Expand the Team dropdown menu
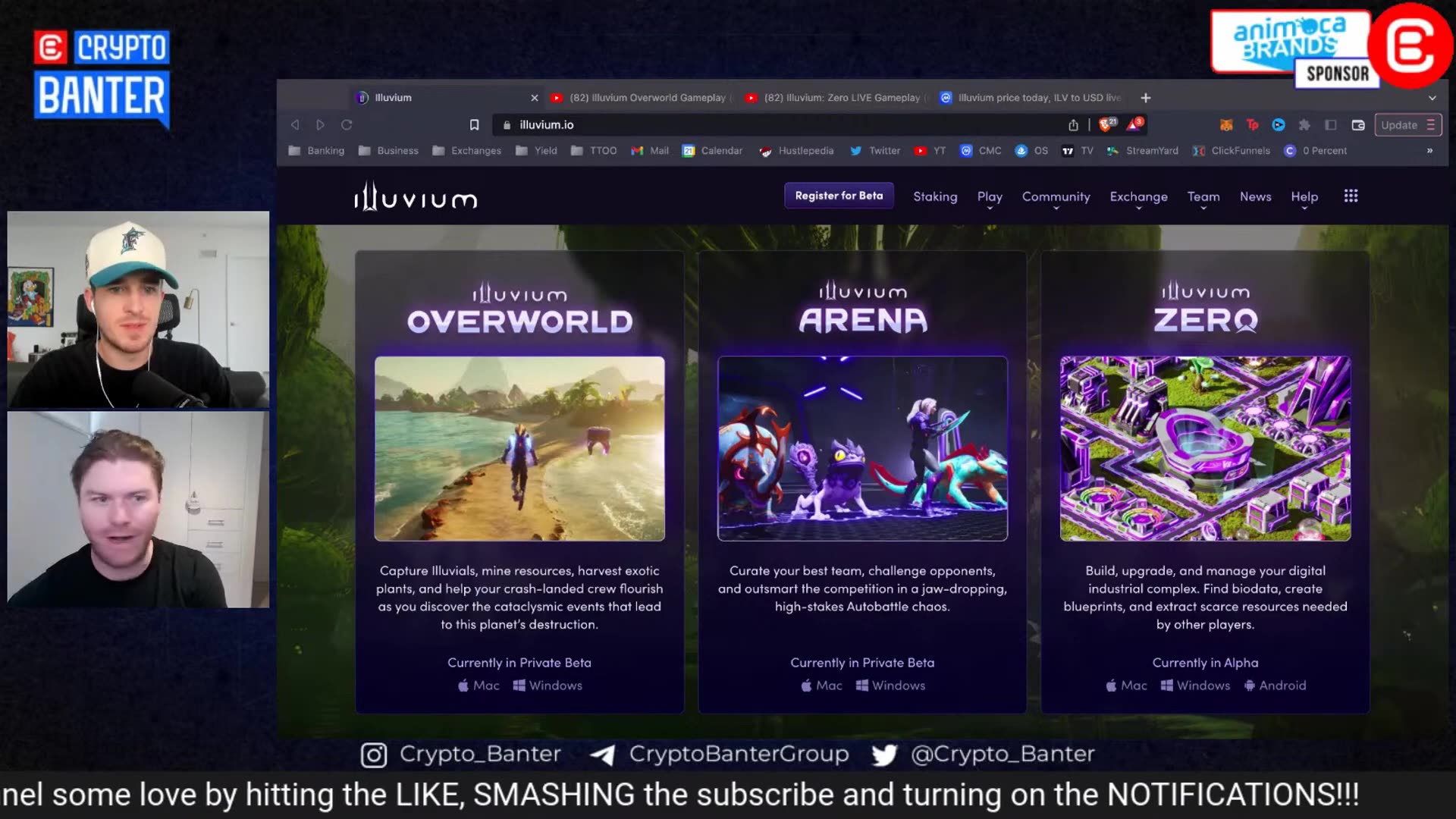1456x819 pixels. pyautogui.click(x=1203, y=197)
